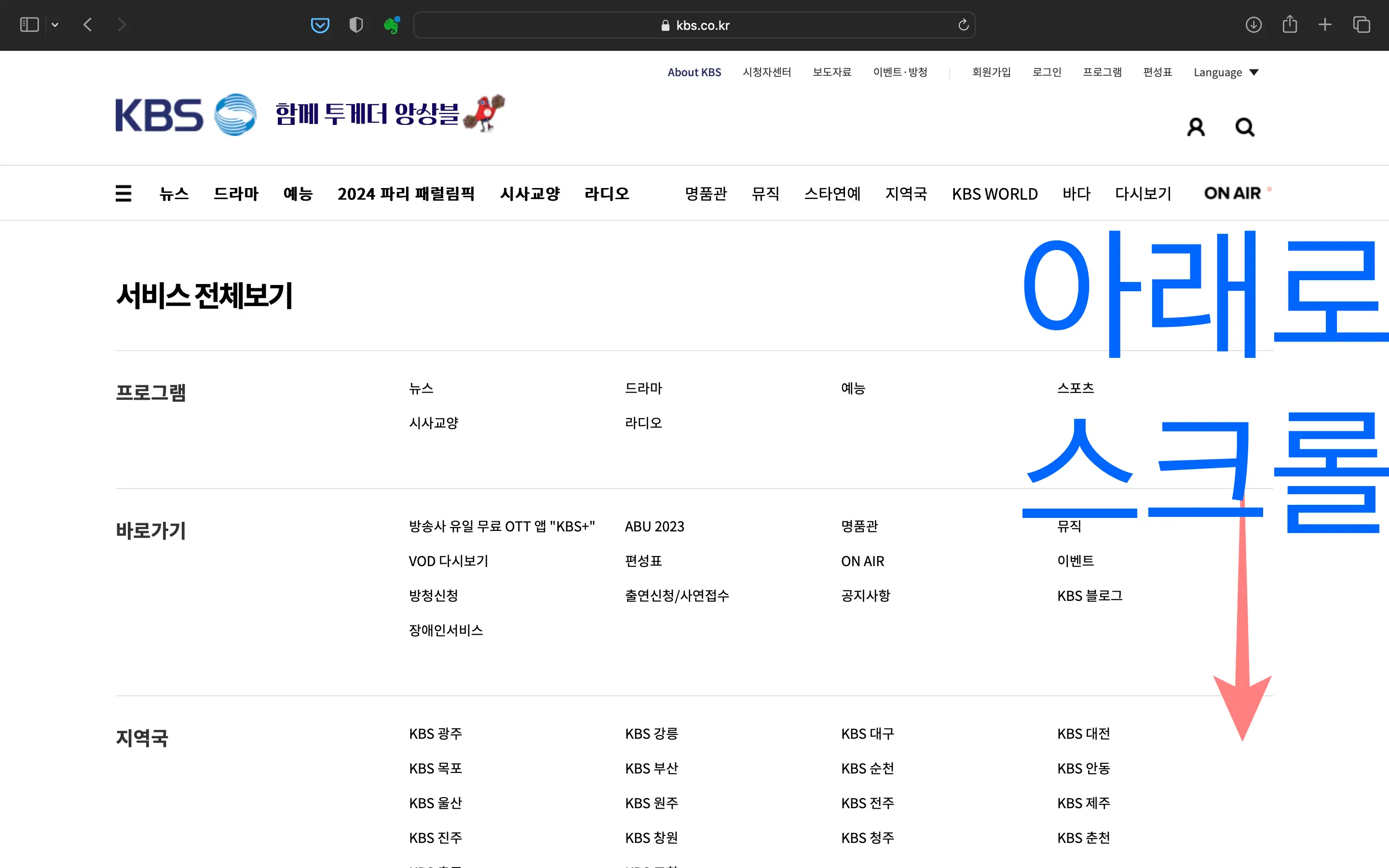Click the About KBS link
The width and height of the screenshot is (1389, 868).
694,72
